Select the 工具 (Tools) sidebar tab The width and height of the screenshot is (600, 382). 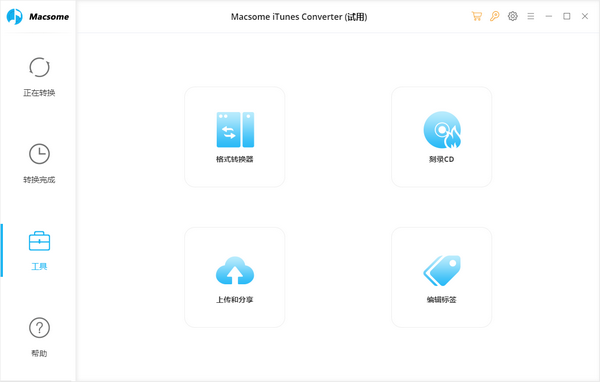(39, 251)
